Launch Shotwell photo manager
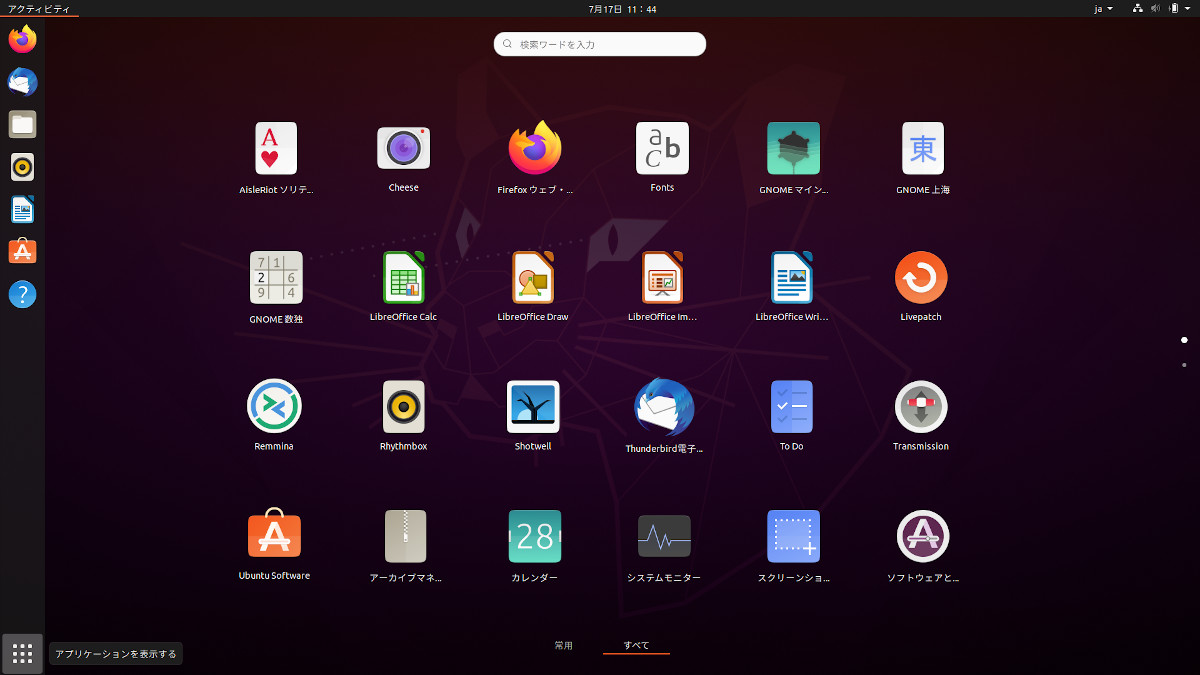Viewport: 1200px width, 675px height. tap(533, 406)
